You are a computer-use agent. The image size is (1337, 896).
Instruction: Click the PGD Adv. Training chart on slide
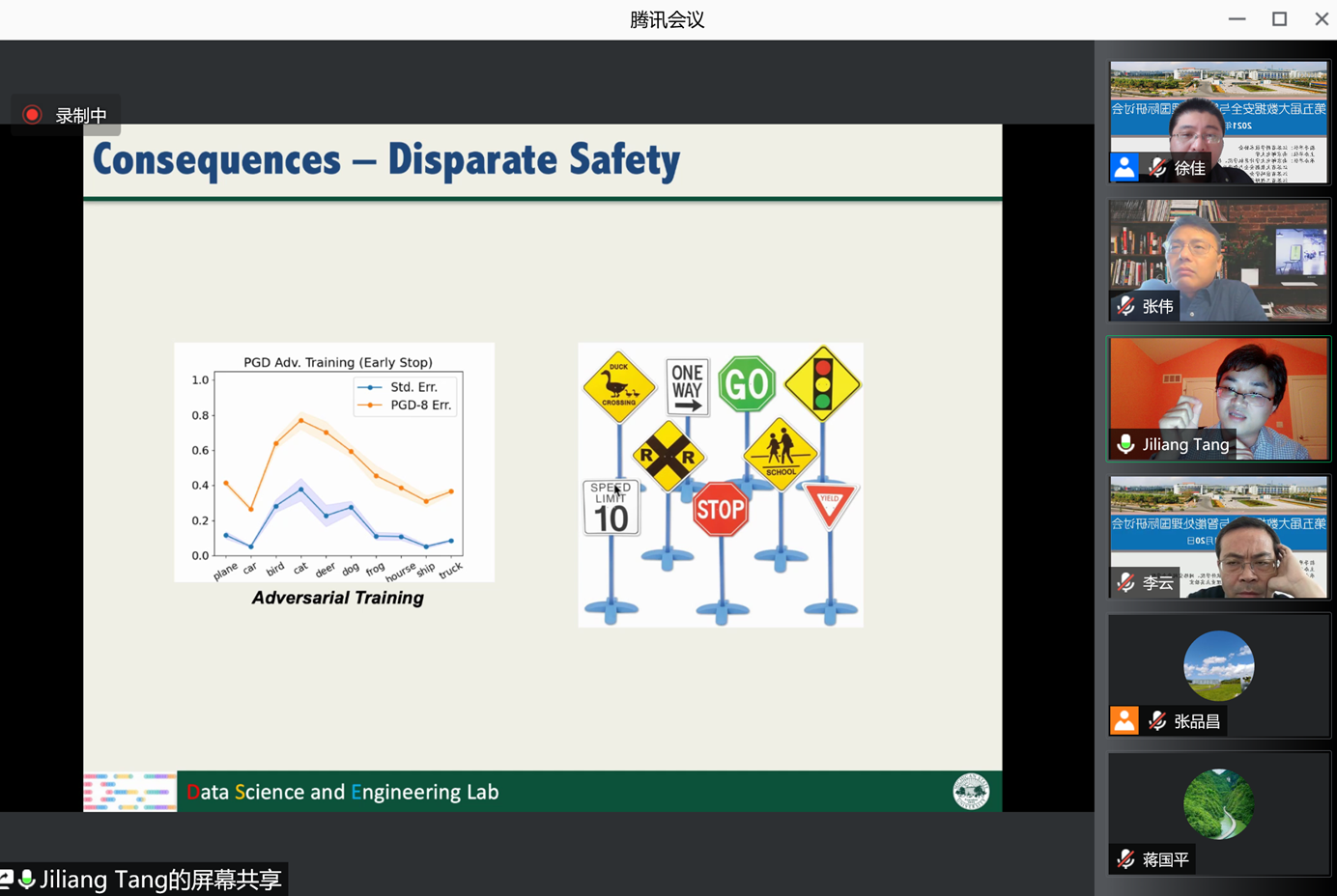point(334,462)
